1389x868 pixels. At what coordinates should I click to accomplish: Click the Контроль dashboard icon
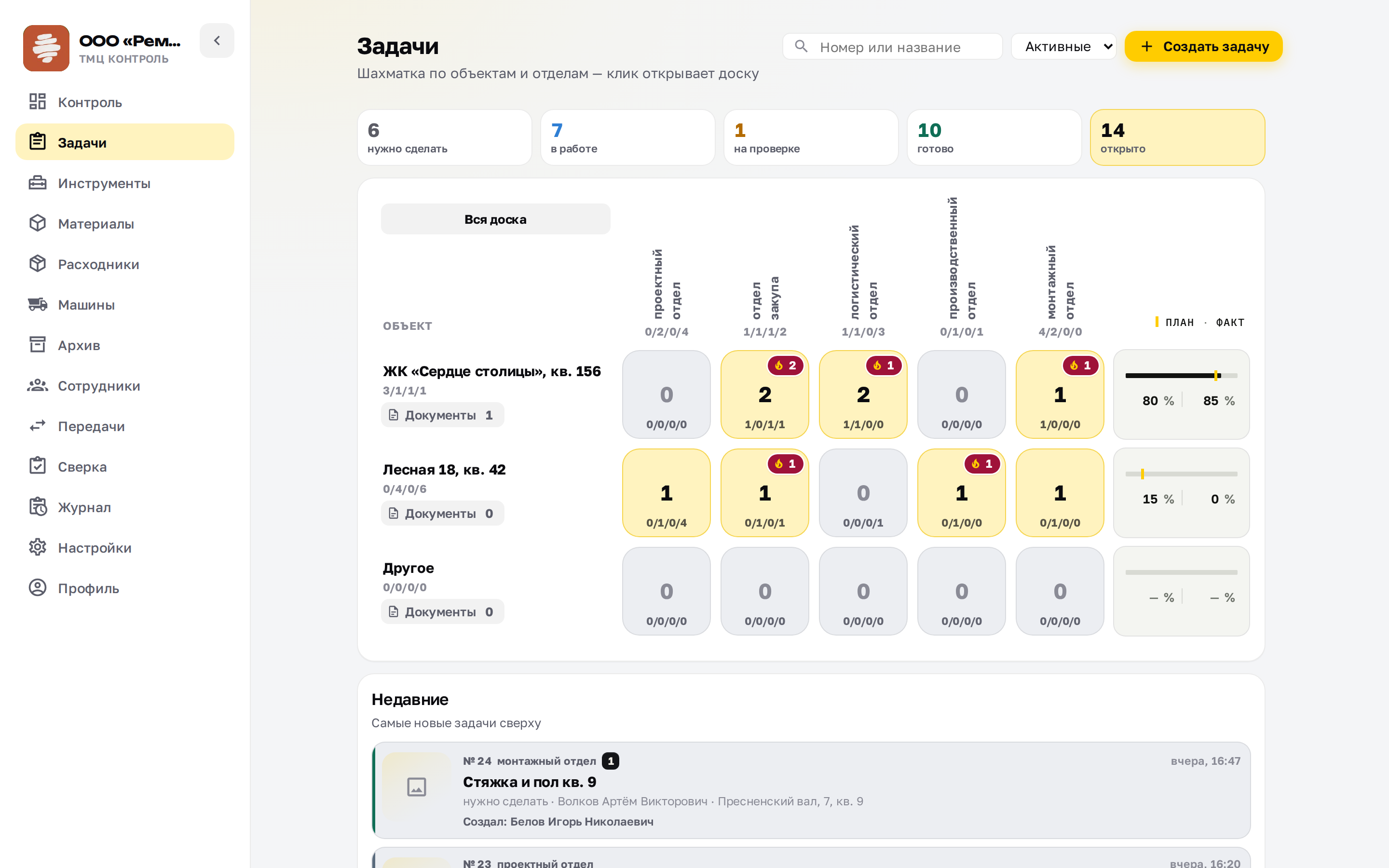point(37,102)
